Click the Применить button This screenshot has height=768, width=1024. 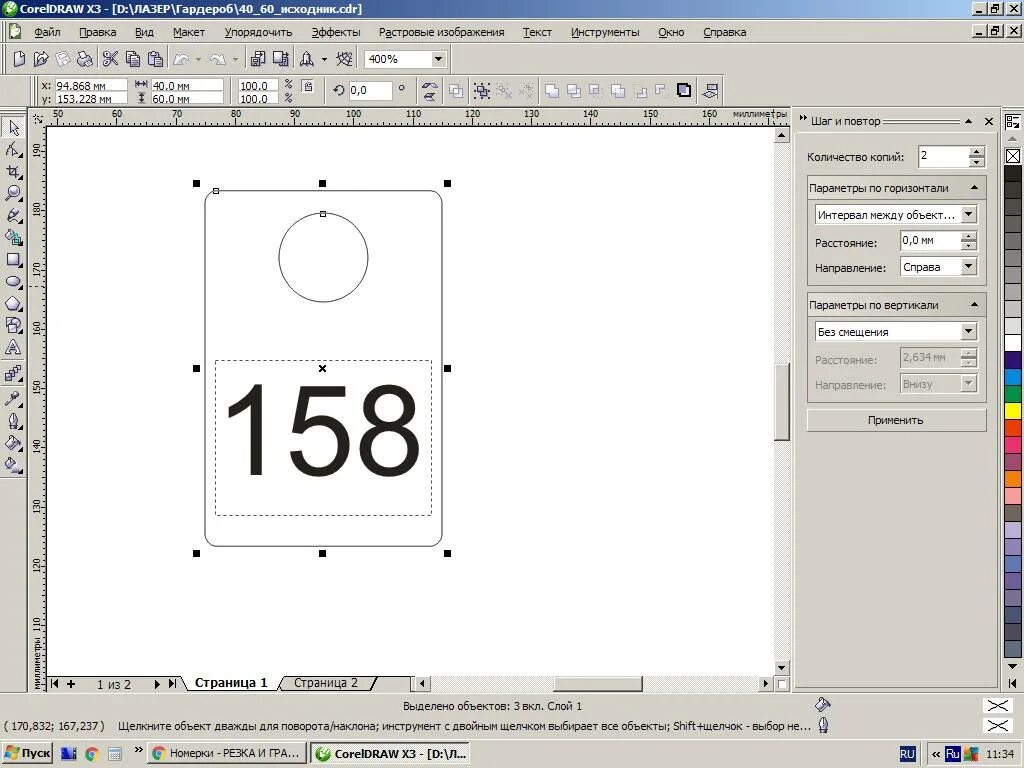pyautogui.click(x=896, y=420)
